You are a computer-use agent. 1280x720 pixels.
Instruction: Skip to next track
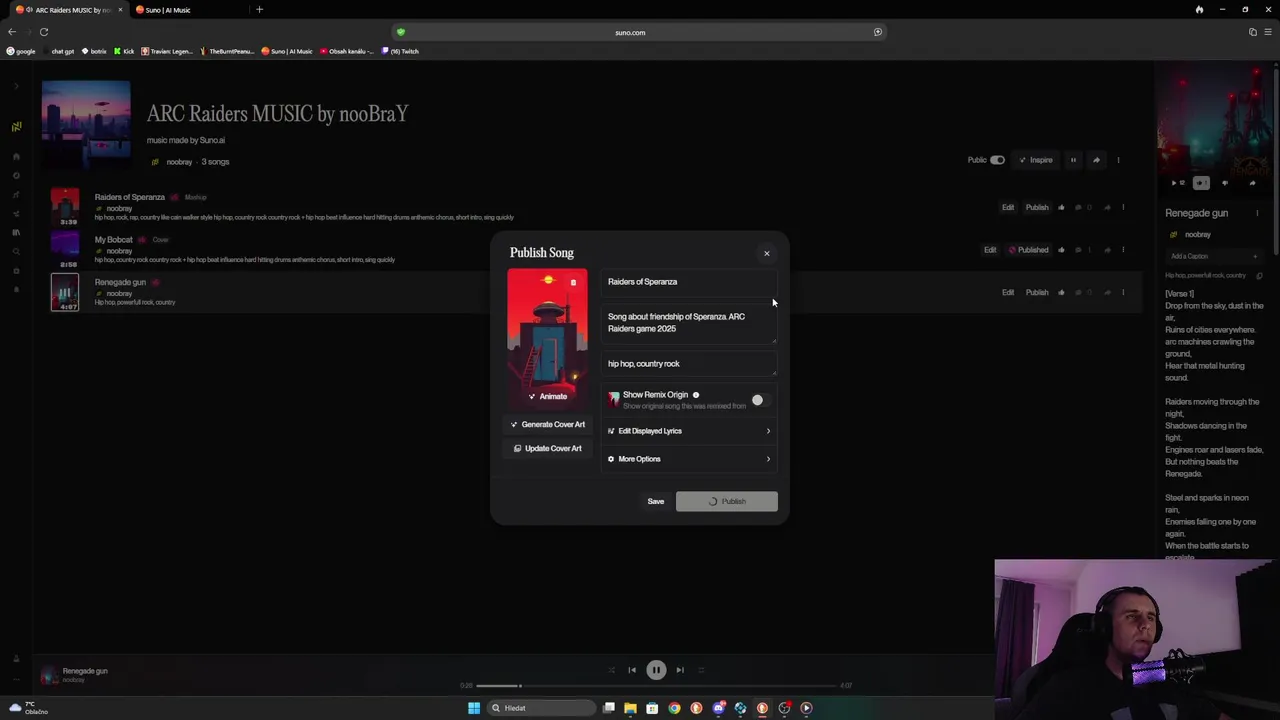680,671
